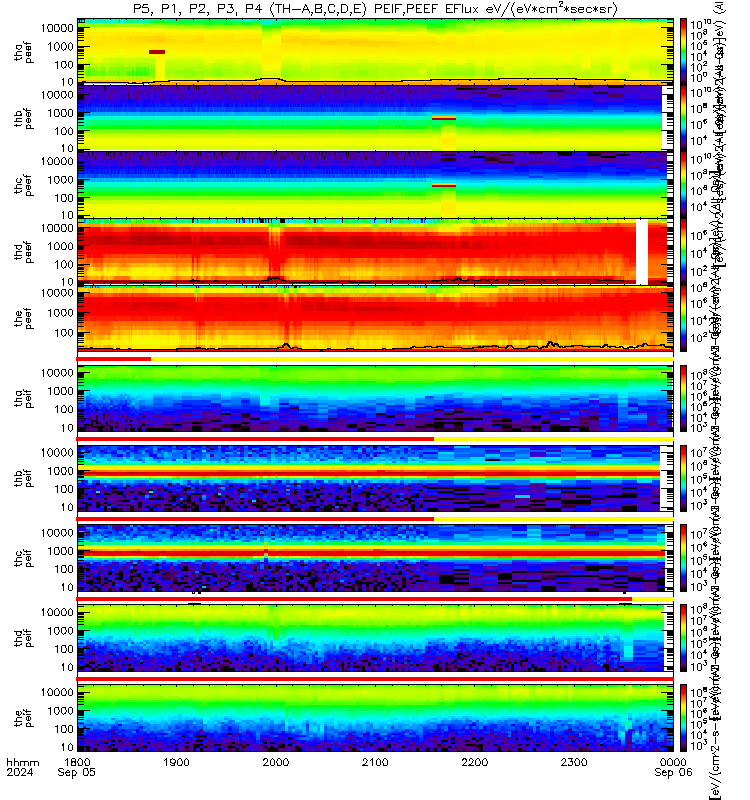Select the 'the peif' panel color bar

[x=683, y=718]
